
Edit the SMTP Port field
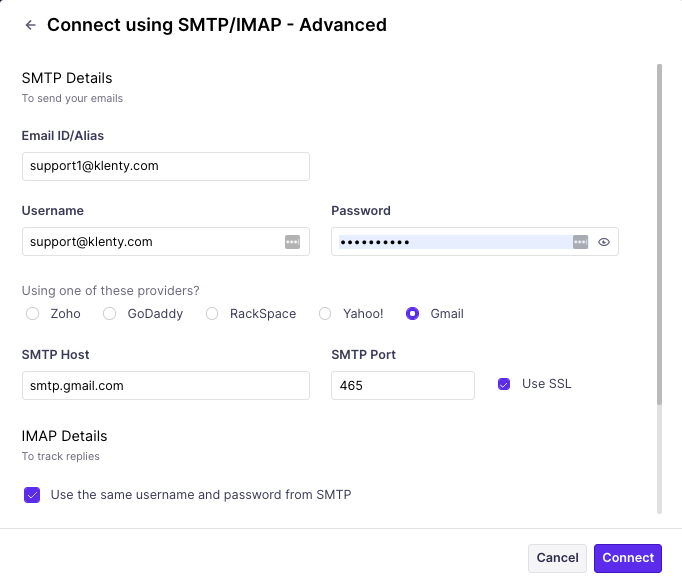402,386
